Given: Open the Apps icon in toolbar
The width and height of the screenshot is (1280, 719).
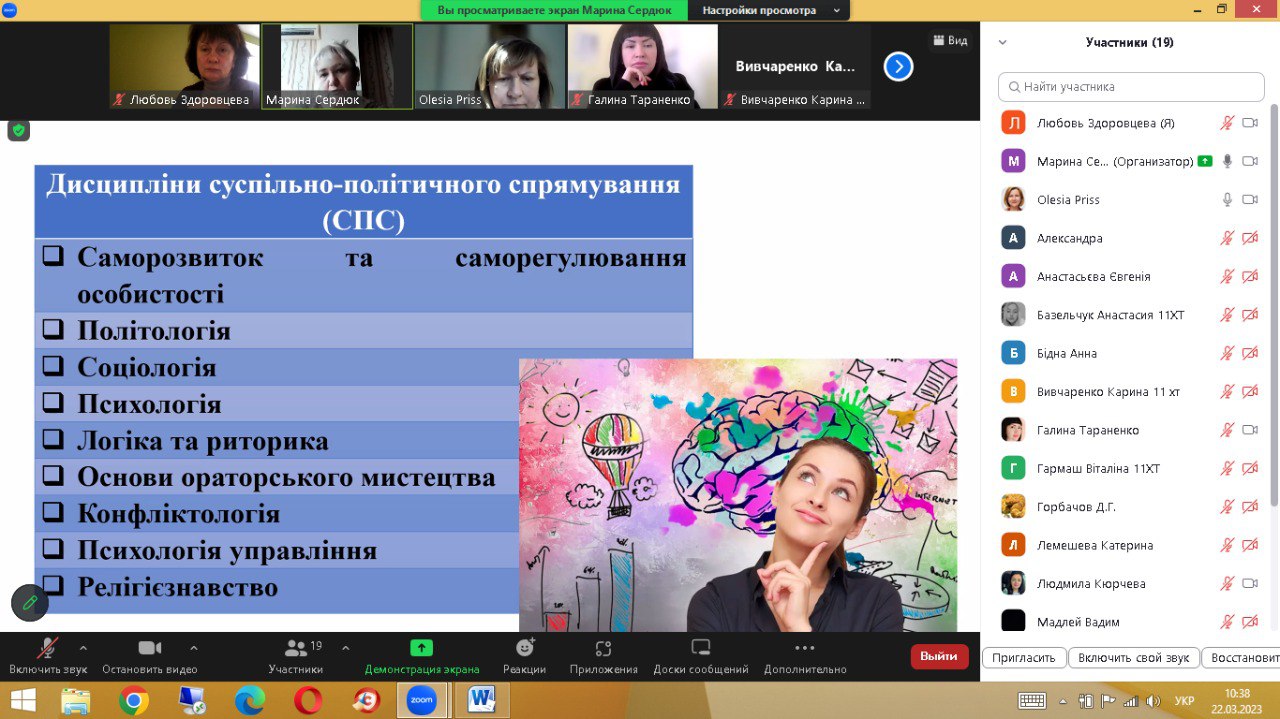Looking at the screenshot, I should 603,648.
